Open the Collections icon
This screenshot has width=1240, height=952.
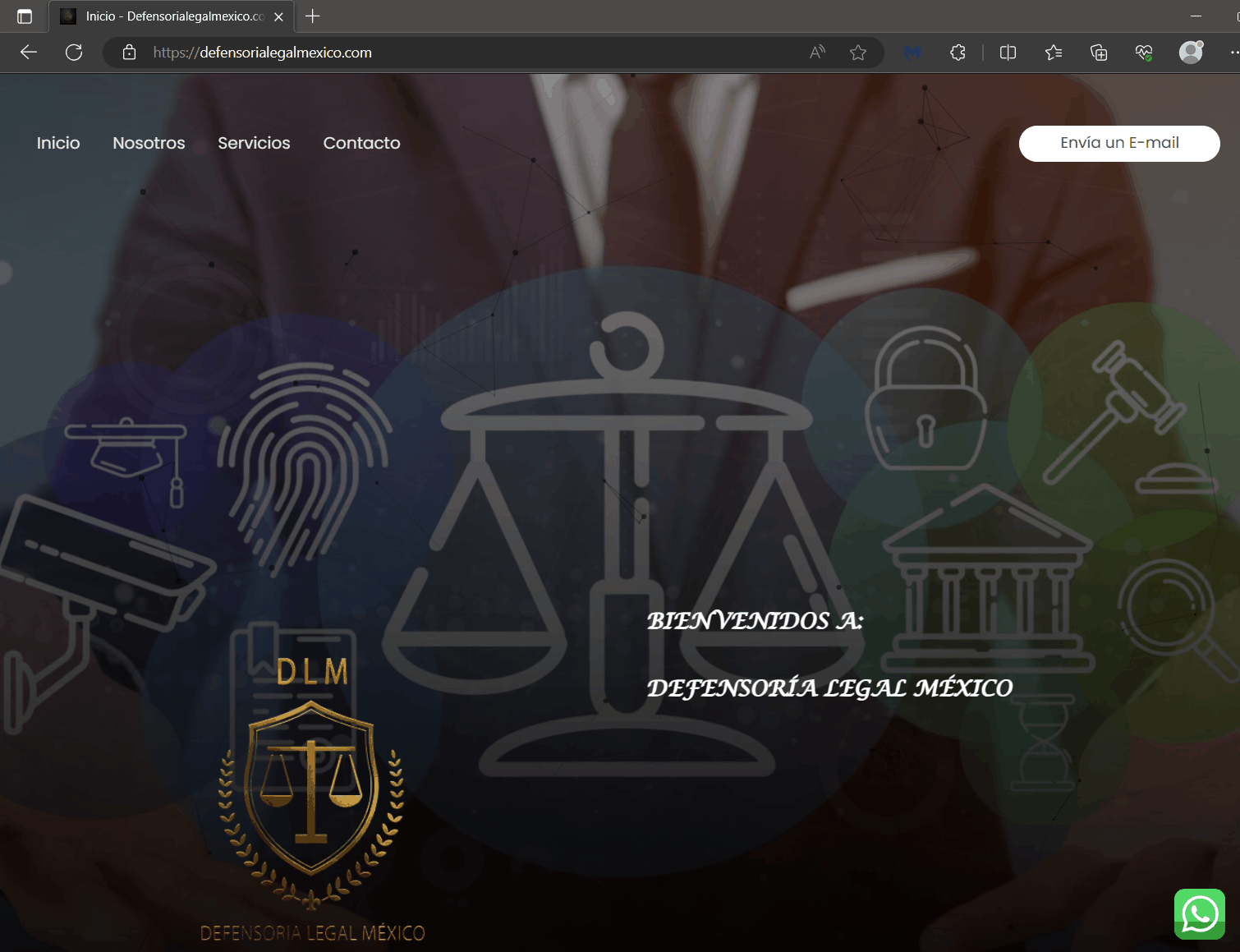1099,53
